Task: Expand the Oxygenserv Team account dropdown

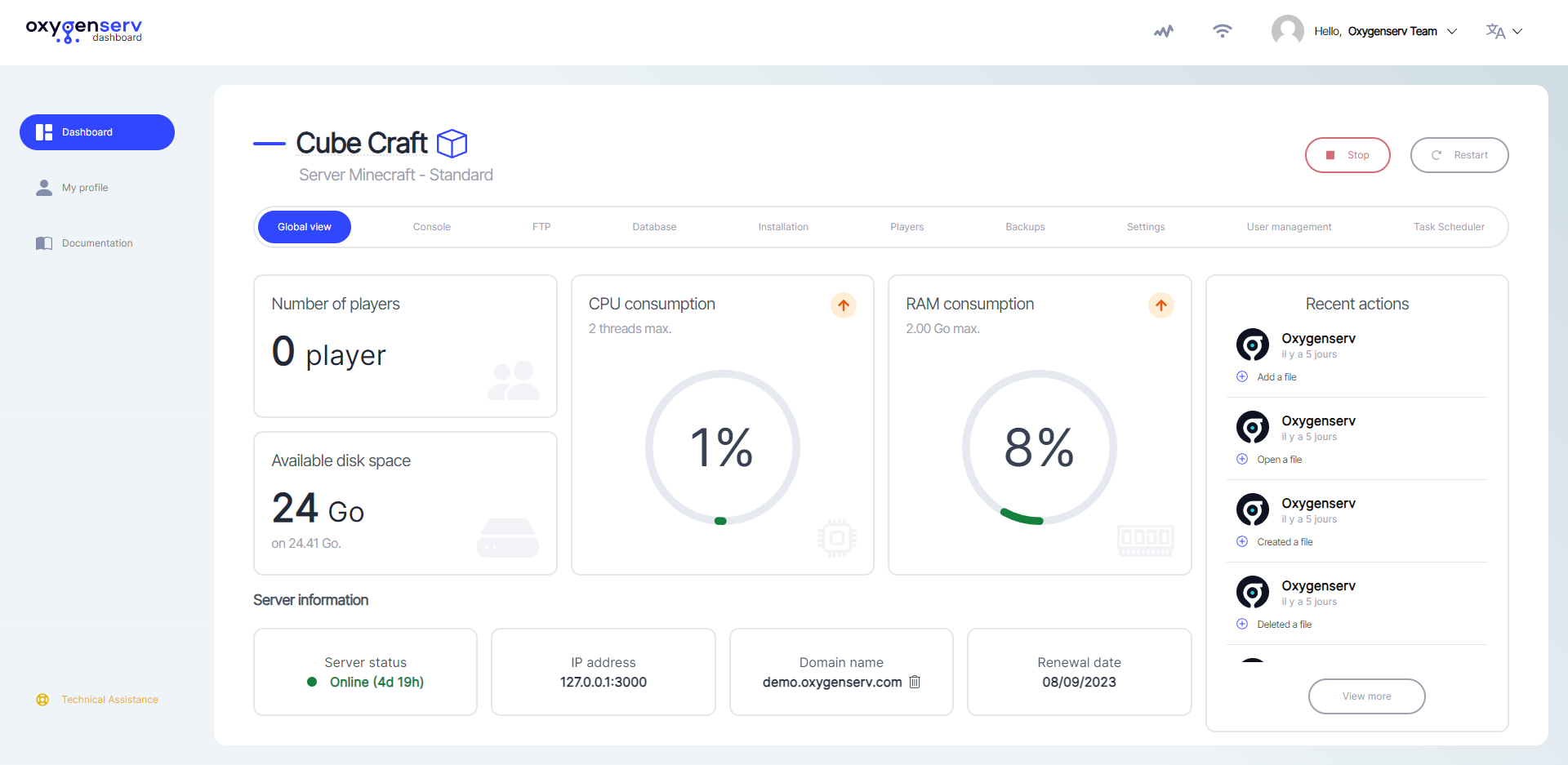Action: (x=1452, y=31)
